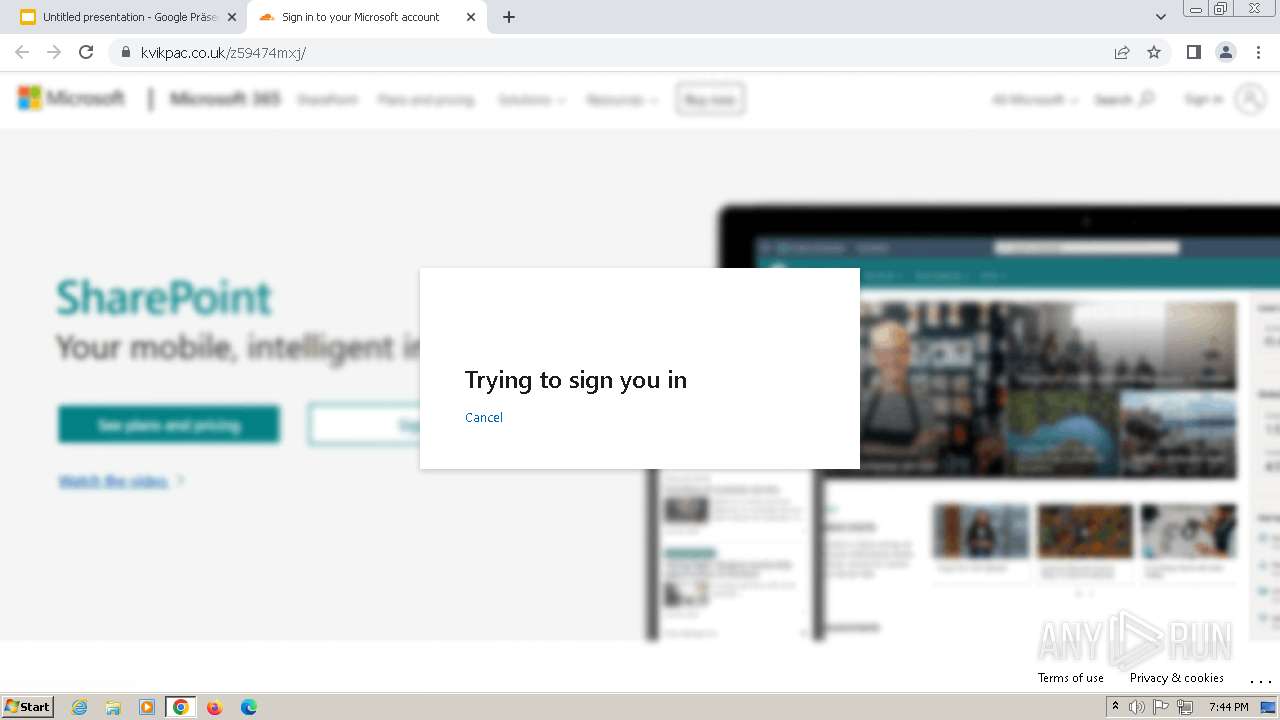The height and width of the screenshot is (720, 1280).
Task: Click the Cancel link in sign-in dialog
Action: pos(484,417)
